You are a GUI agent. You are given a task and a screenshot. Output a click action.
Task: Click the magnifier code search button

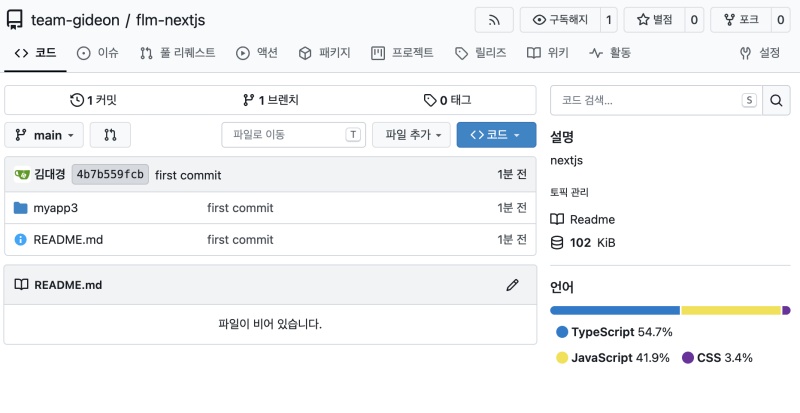[x=776, y=100]
